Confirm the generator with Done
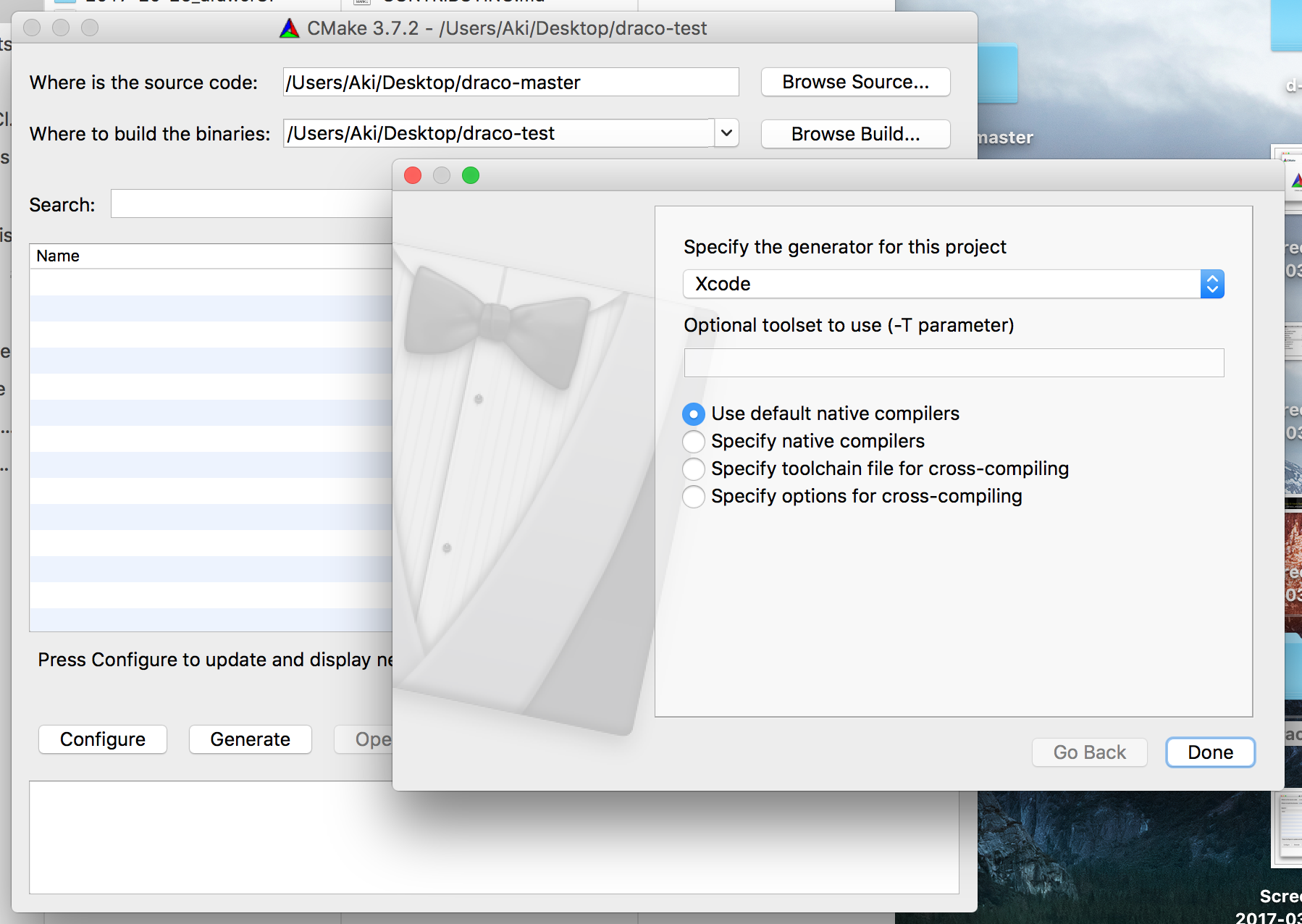1302x924 pixels. tap(1210, 752)
